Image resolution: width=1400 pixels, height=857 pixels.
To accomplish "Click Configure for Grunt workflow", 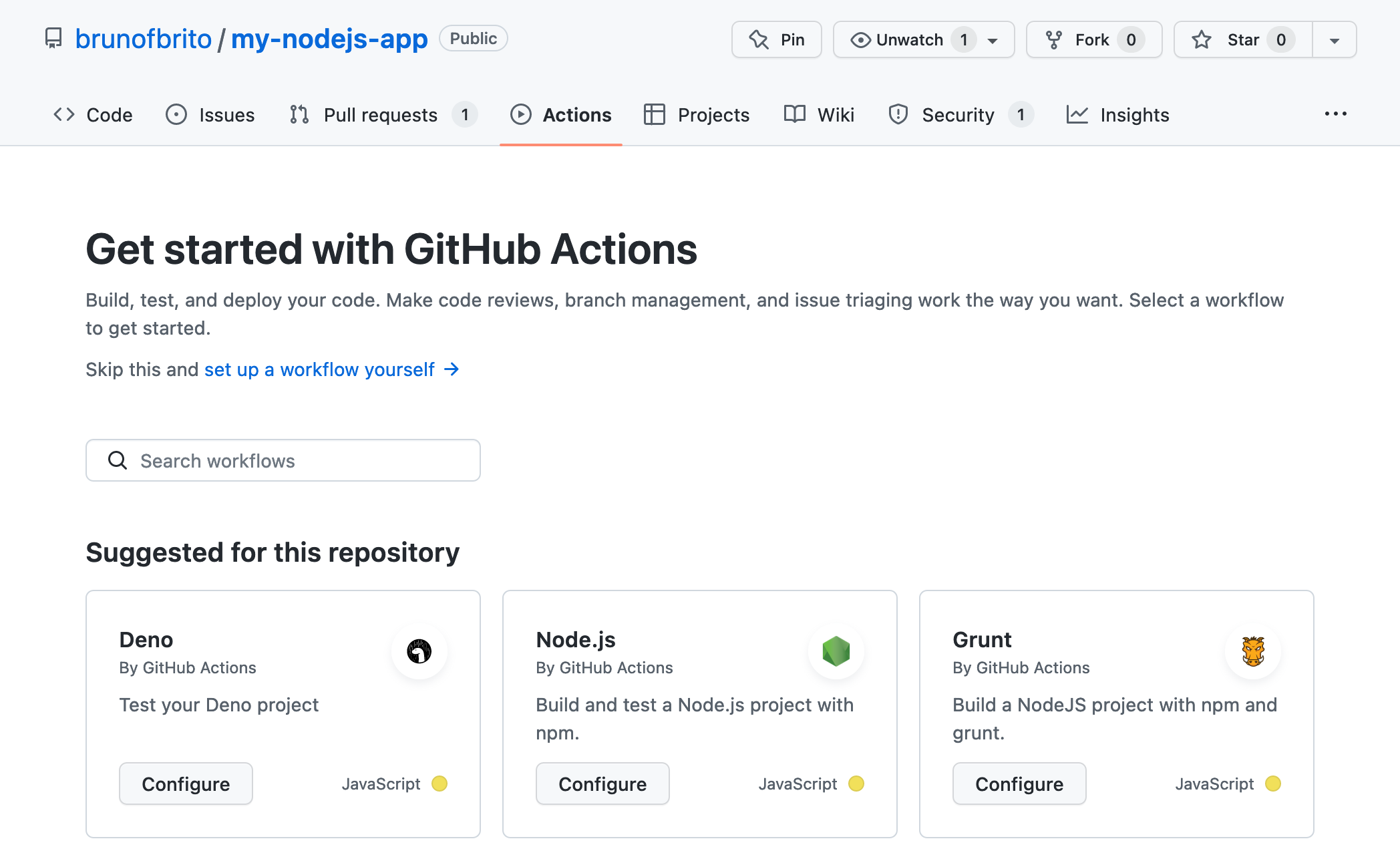I will pyautogui.click(x=1019, y=783).
